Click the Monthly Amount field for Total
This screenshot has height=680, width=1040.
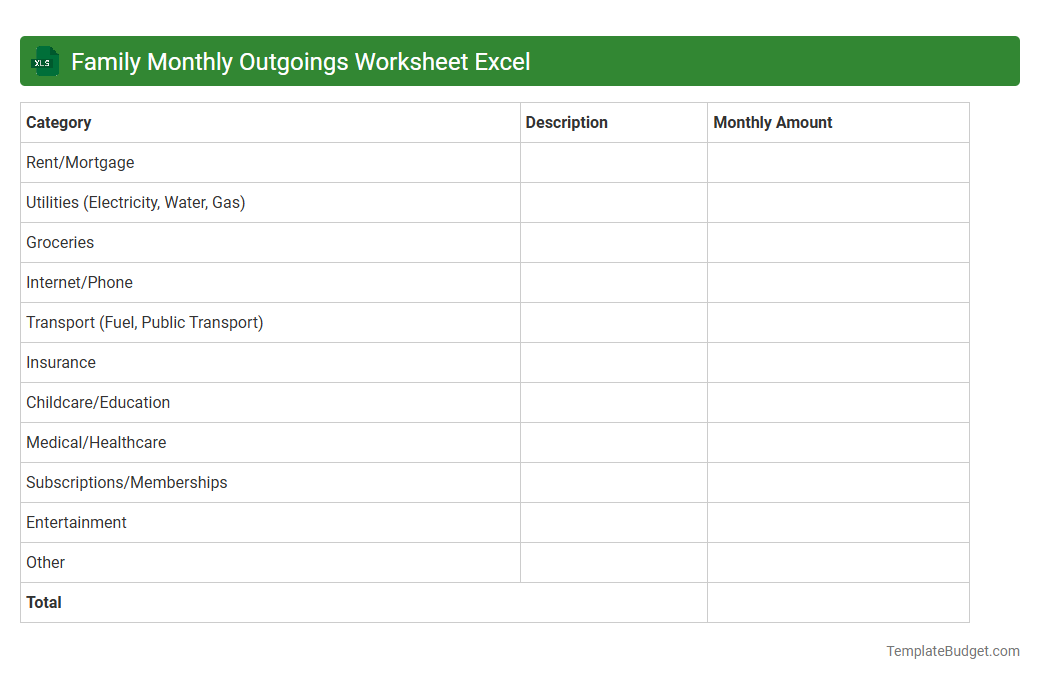point(838,602)
